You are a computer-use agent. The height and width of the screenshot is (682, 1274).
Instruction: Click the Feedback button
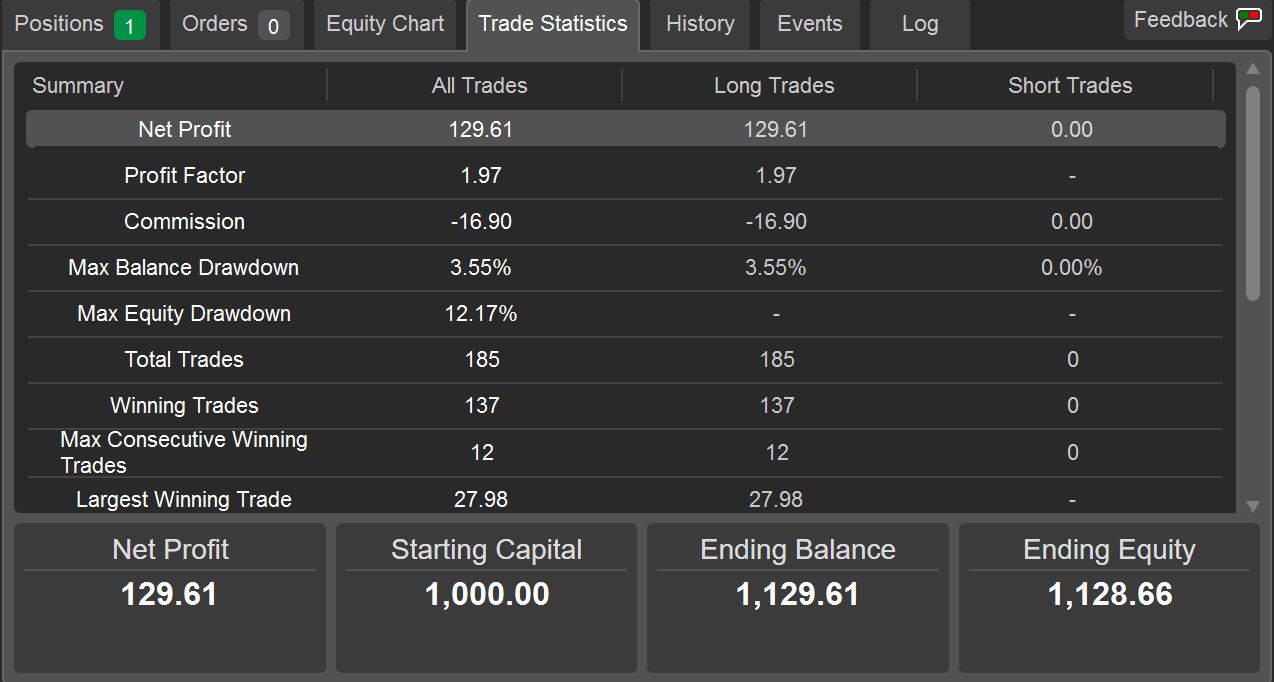tap(1181, 20)
